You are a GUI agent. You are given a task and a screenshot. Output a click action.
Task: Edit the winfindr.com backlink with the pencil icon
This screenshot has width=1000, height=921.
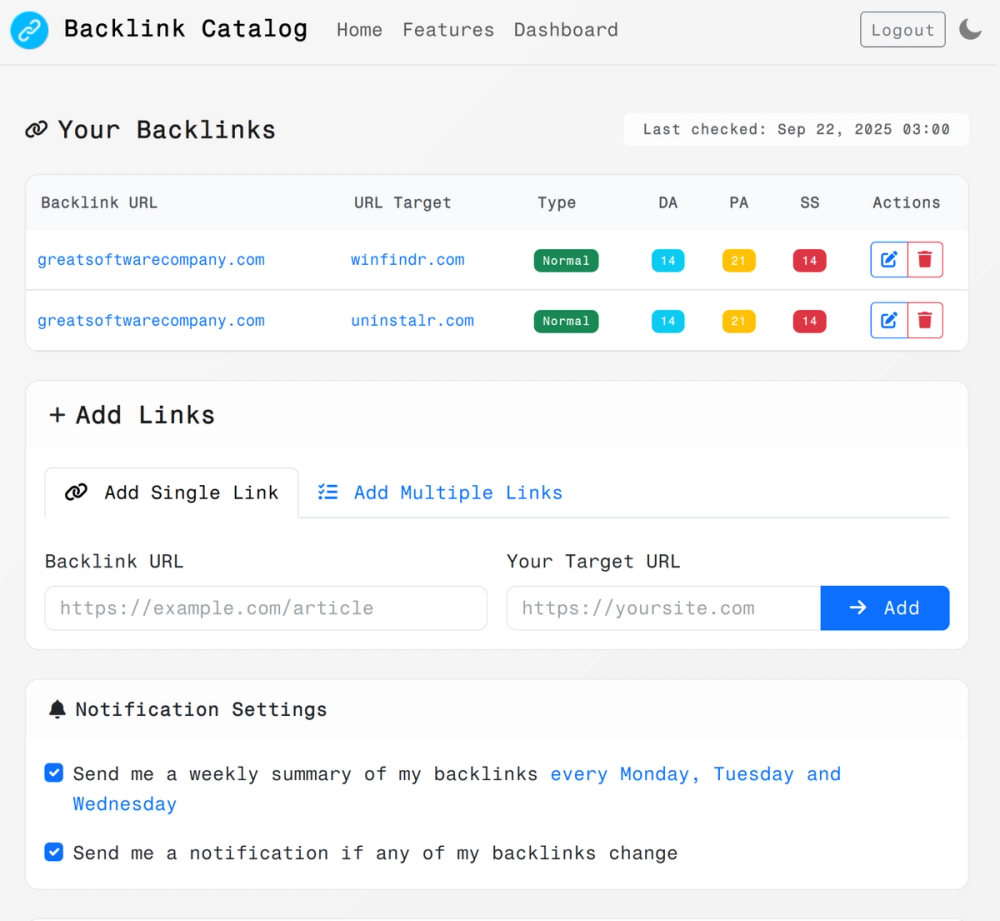pos(888,259)
